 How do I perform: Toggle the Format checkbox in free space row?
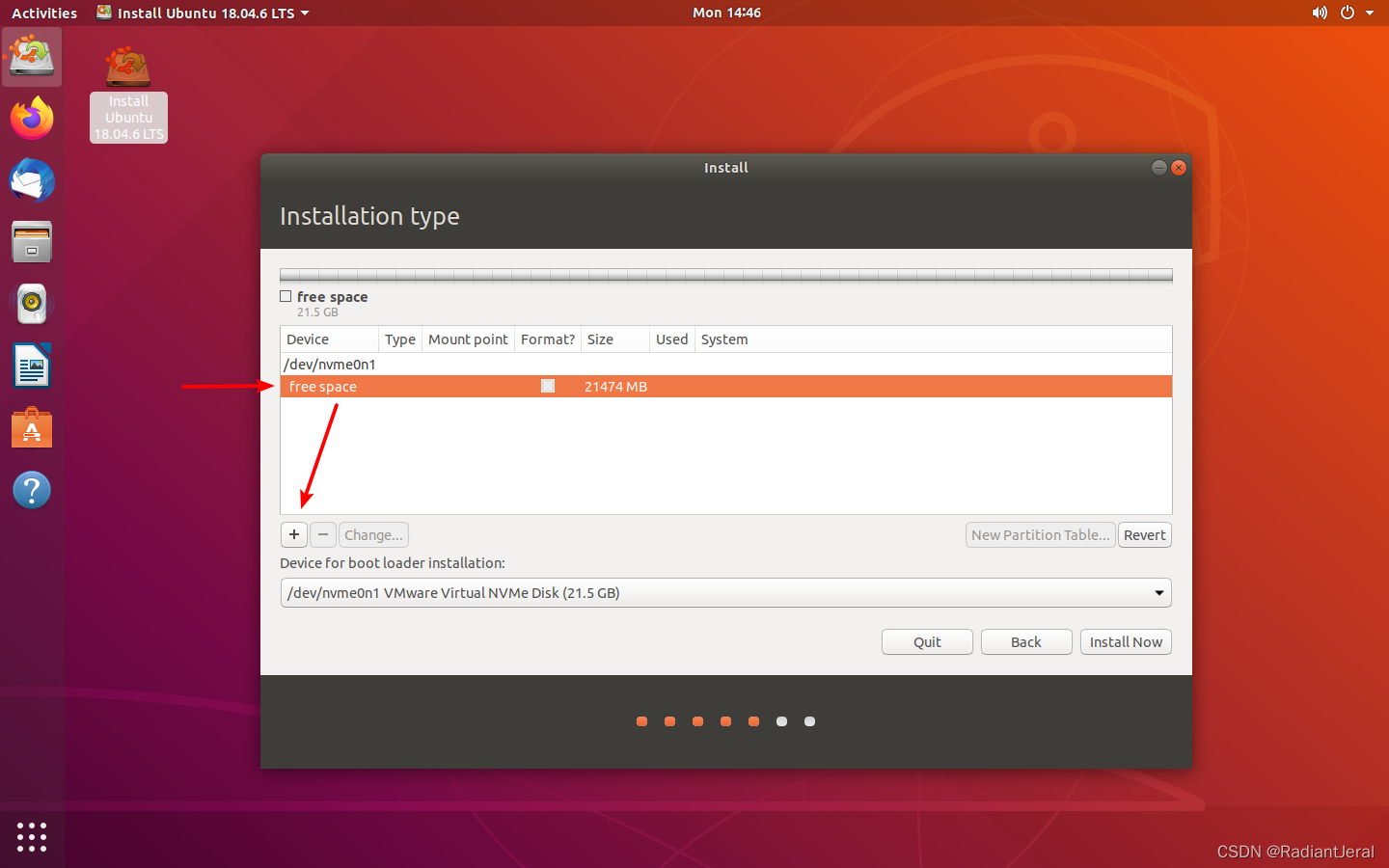click(548, 386)
